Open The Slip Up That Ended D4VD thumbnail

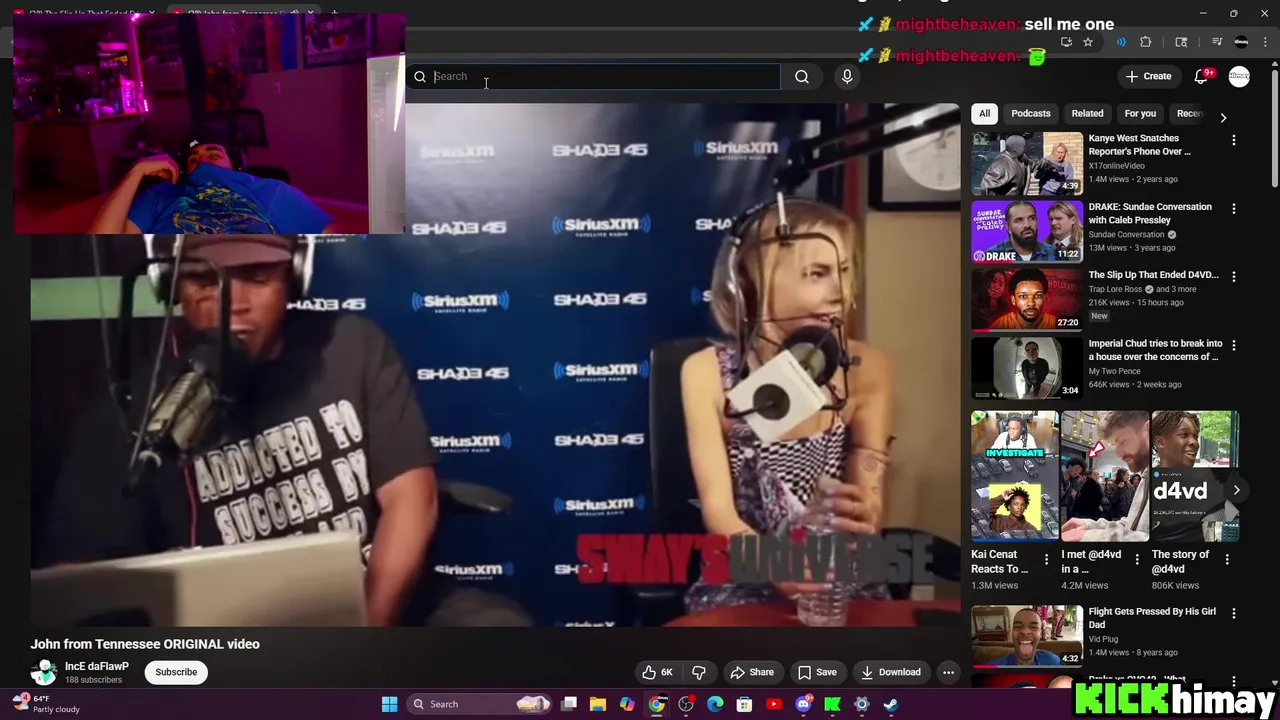1027,300
